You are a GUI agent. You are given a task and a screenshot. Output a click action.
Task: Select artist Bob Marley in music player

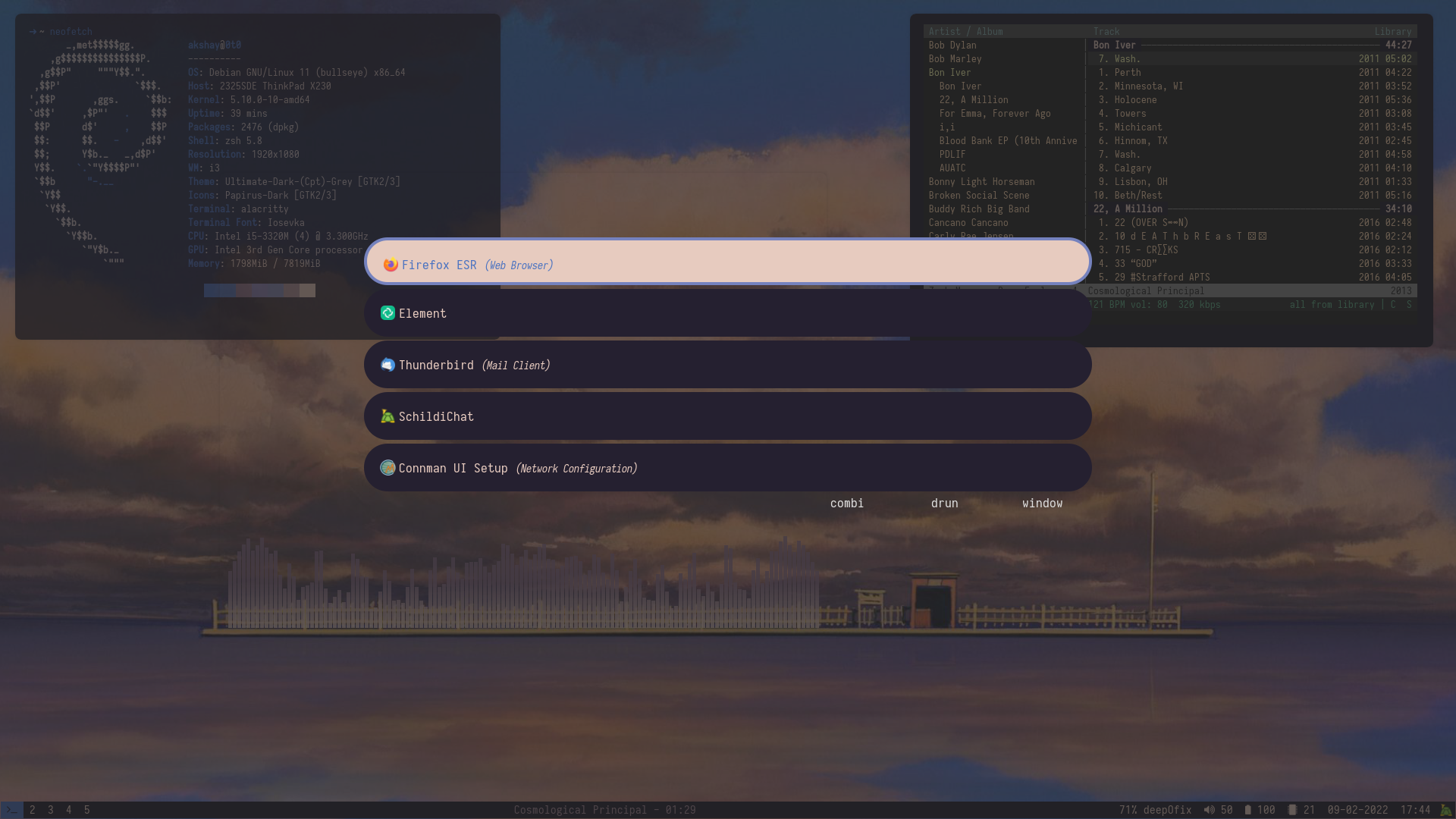(955, 59)
